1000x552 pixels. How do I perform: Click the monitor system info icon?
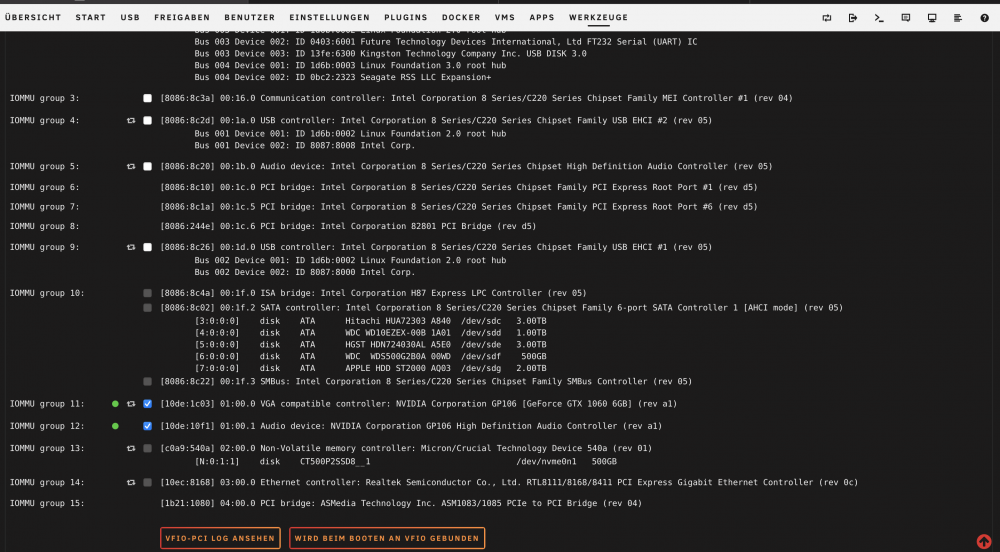[932, 18]
